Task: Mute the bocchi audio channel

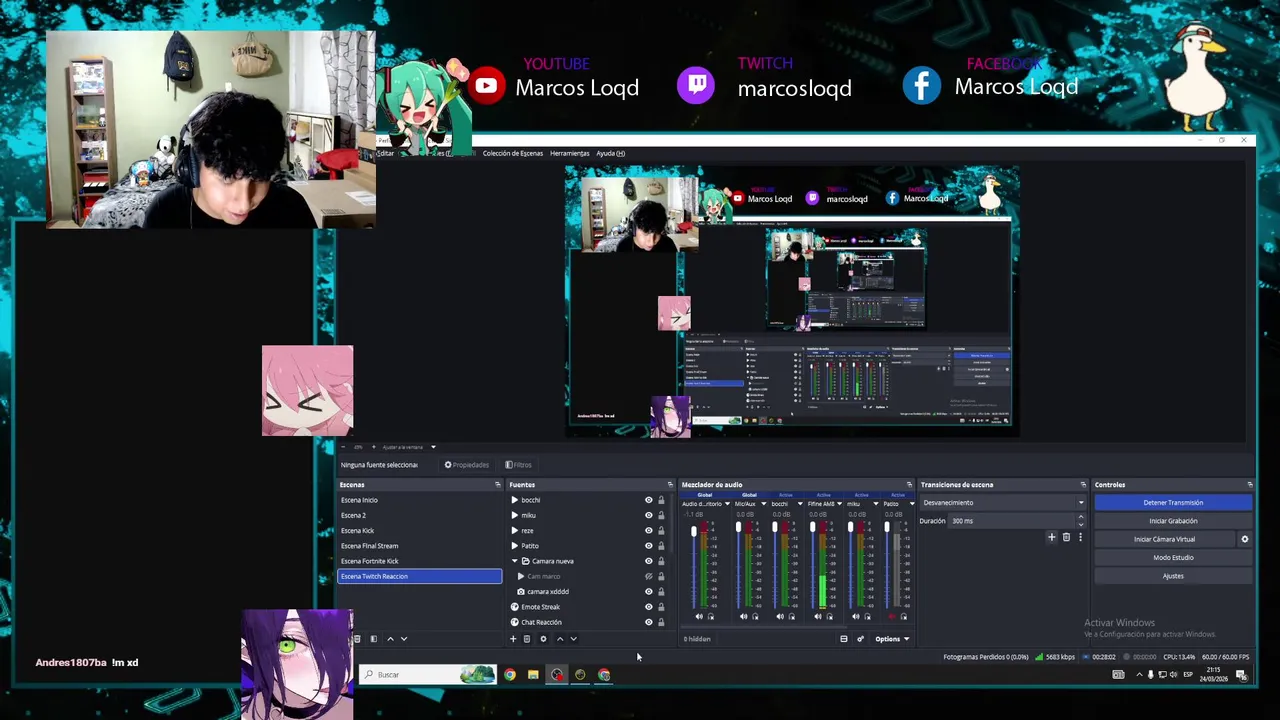Action: pos(780,617)
